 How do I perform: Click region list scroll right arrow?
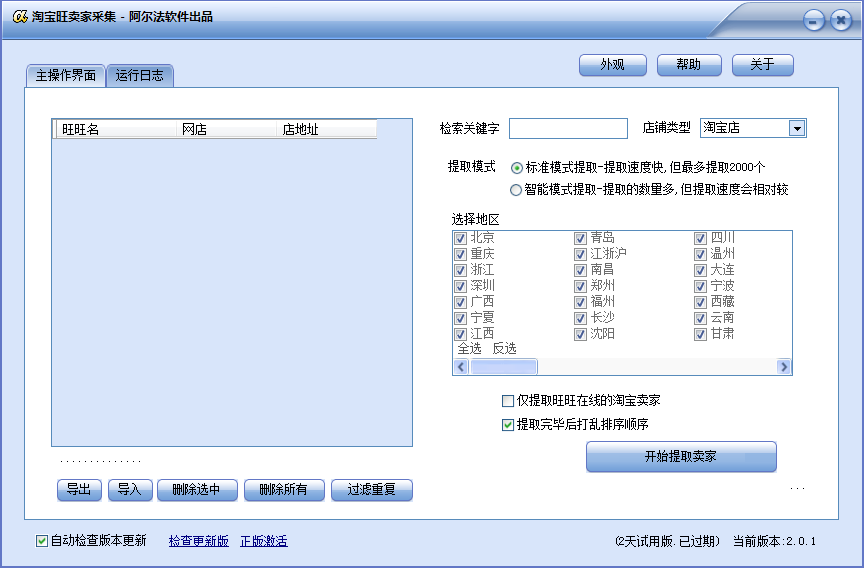[x=784, y=367]
